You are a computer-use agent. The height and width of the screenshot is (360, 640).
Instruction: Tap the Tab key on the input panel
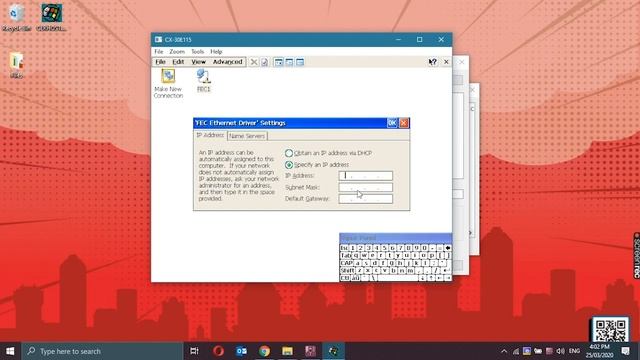pos(346,255)
